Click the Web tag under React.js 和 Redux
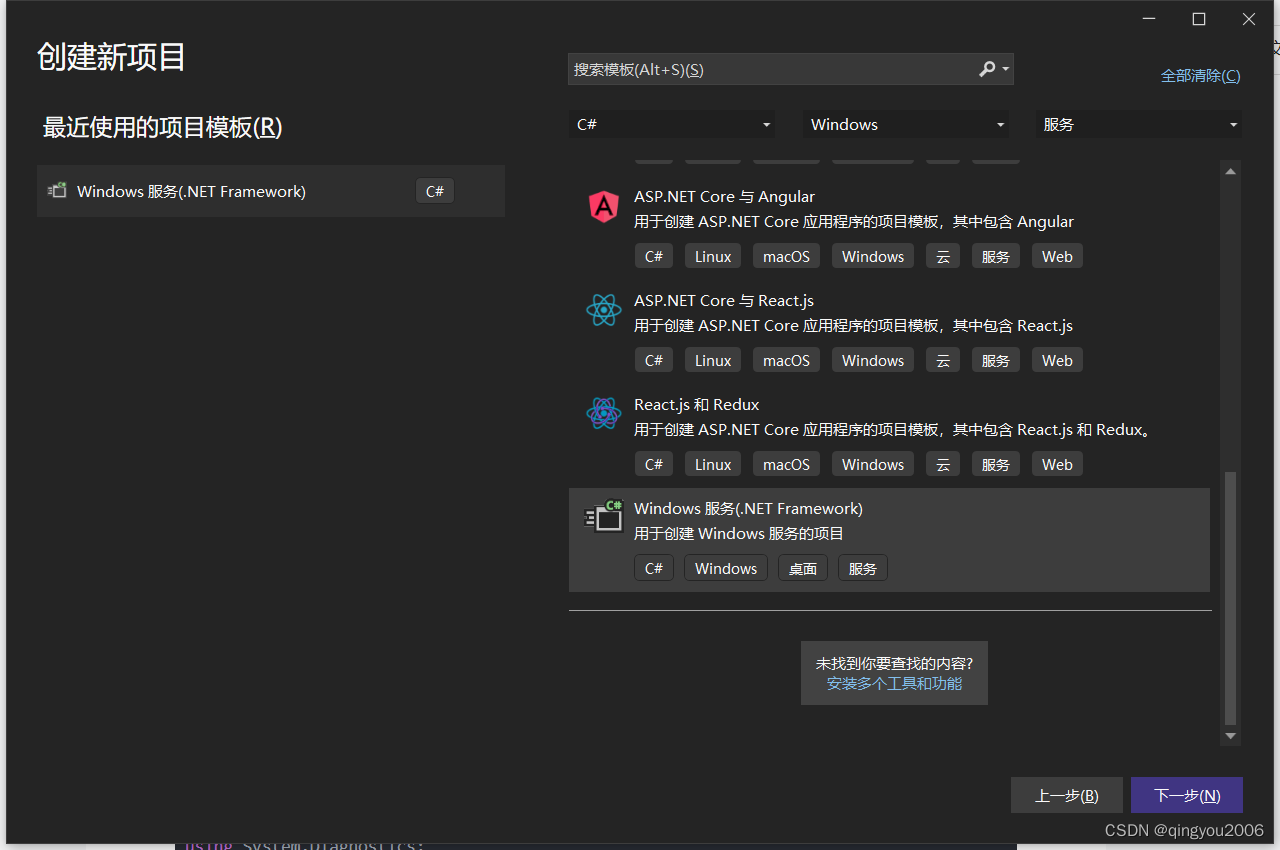1280x850 pixels. coord(1057,465)
